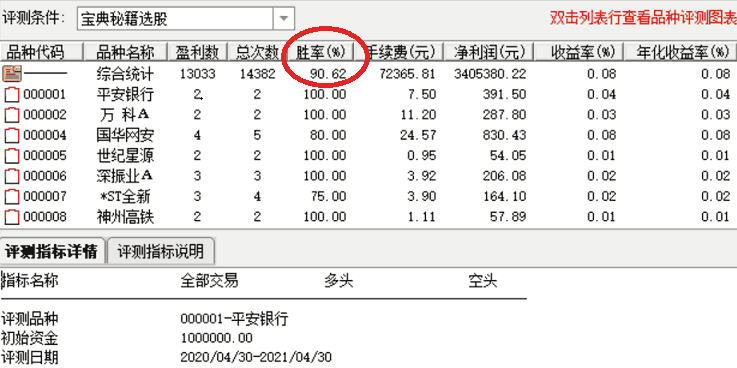Viewport: 737px width, 368px height.
Task: Select the 神州高铁 row name
Action: 125,217
